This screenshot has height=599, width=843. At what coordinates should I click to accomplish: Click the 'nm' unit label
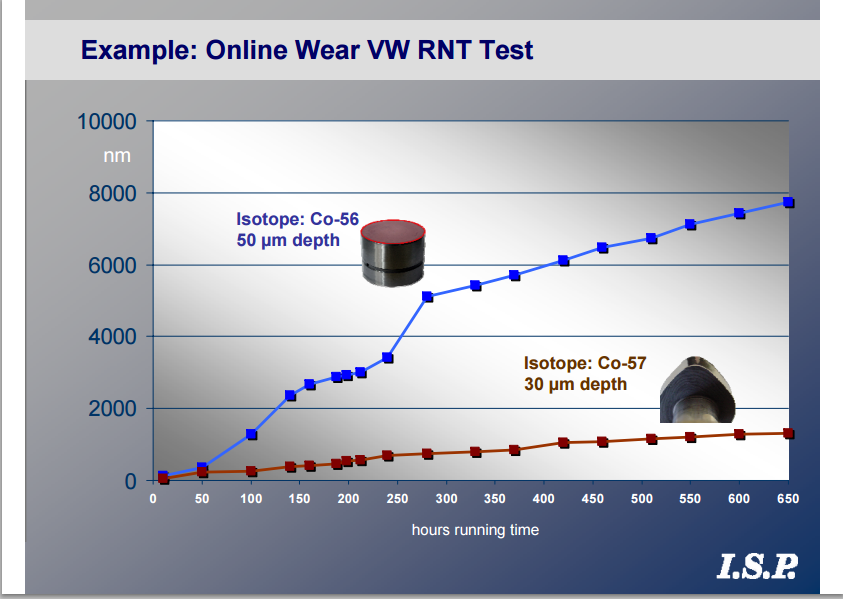pyautogui.click(x=117, y=155)
